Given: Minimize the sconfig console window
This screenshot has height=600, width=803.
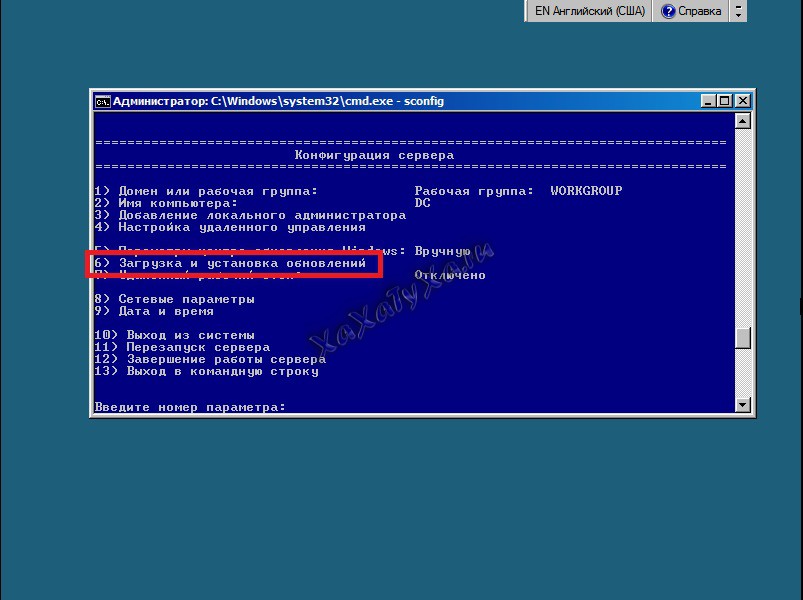Looking at the screenshot, I should (708, 101).
